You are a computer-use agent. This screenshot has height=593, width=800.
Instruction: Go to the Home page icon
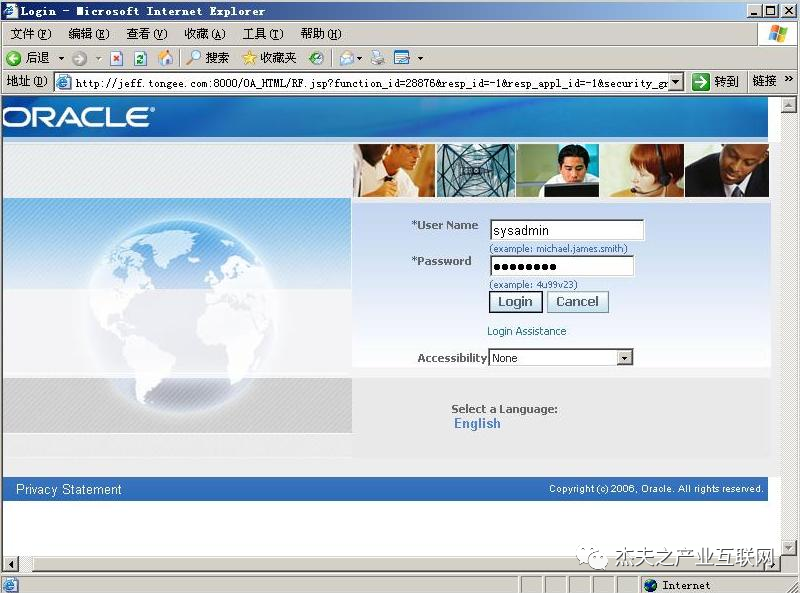[165, 58]
